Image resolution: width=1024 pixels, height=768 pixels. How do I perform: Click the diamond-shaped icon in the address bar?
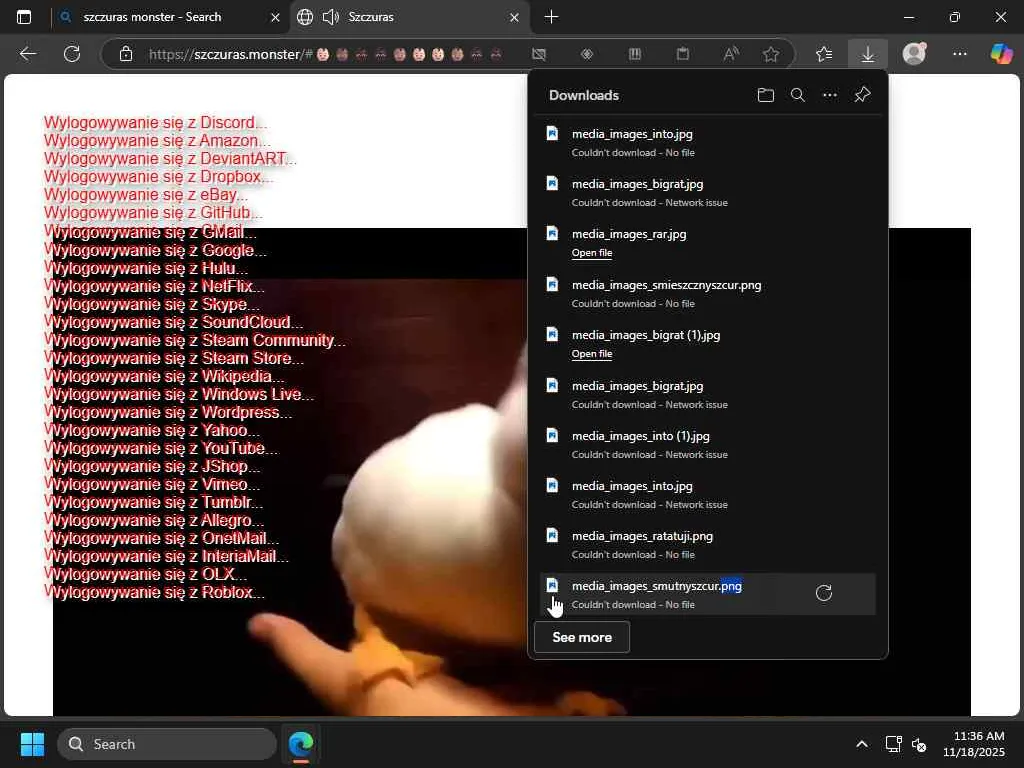587,54
